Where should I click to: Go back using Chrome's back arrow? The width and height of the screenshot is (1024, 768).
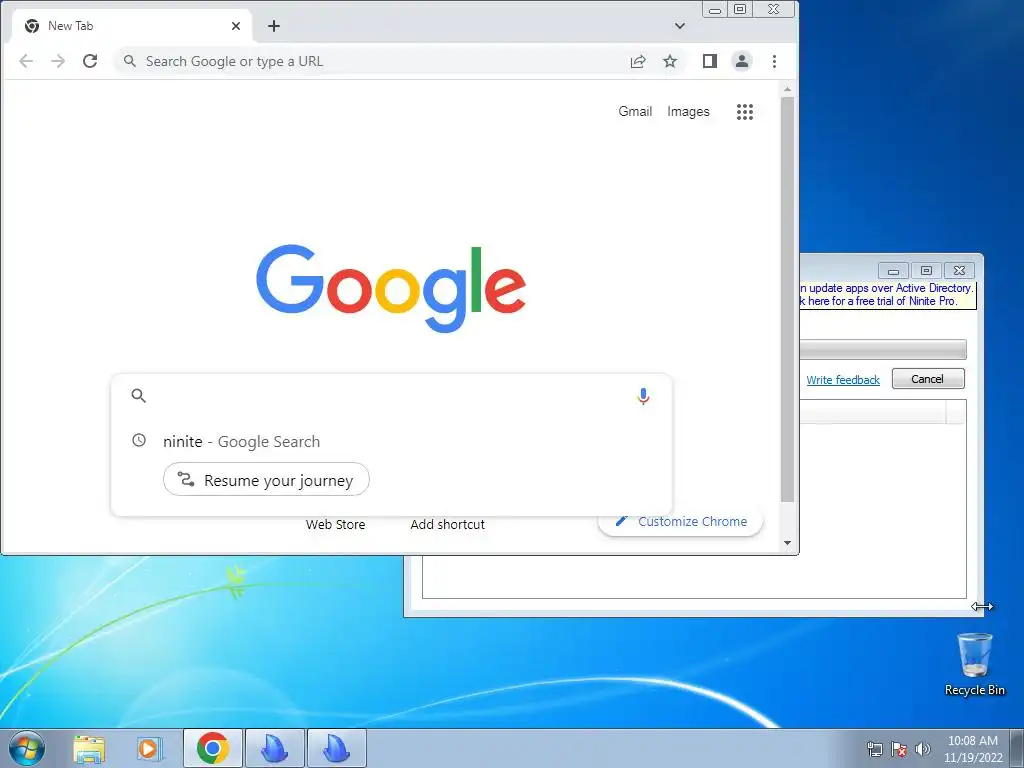pyautogui.click(x=26, y=61)
